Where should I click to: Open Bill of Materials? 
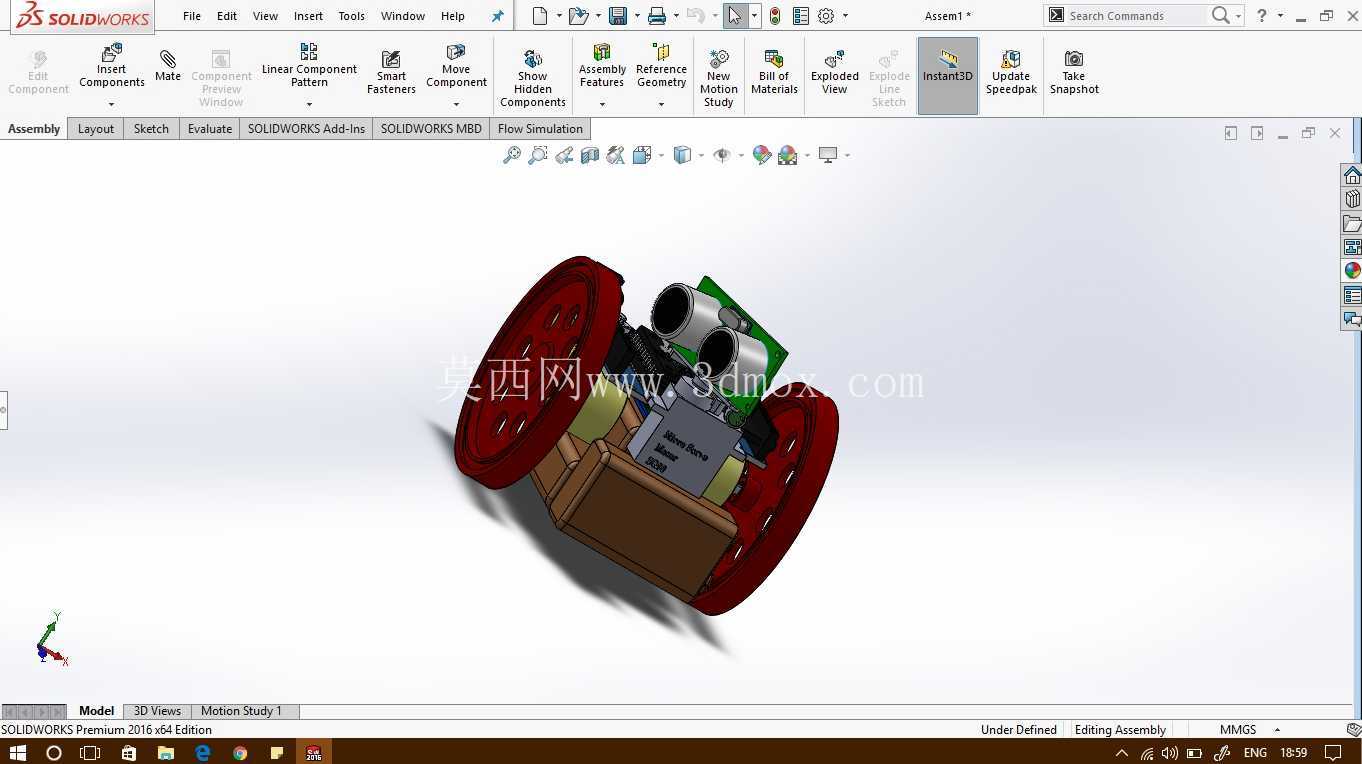(774, 72)
